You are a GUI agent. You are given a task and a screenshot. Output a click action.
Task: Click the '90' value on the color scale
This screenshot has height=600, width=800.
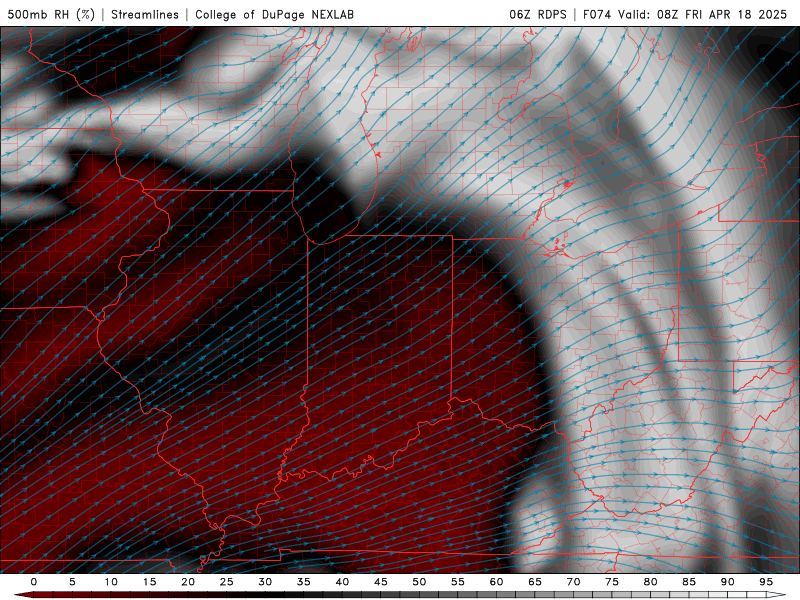point(728,582)
